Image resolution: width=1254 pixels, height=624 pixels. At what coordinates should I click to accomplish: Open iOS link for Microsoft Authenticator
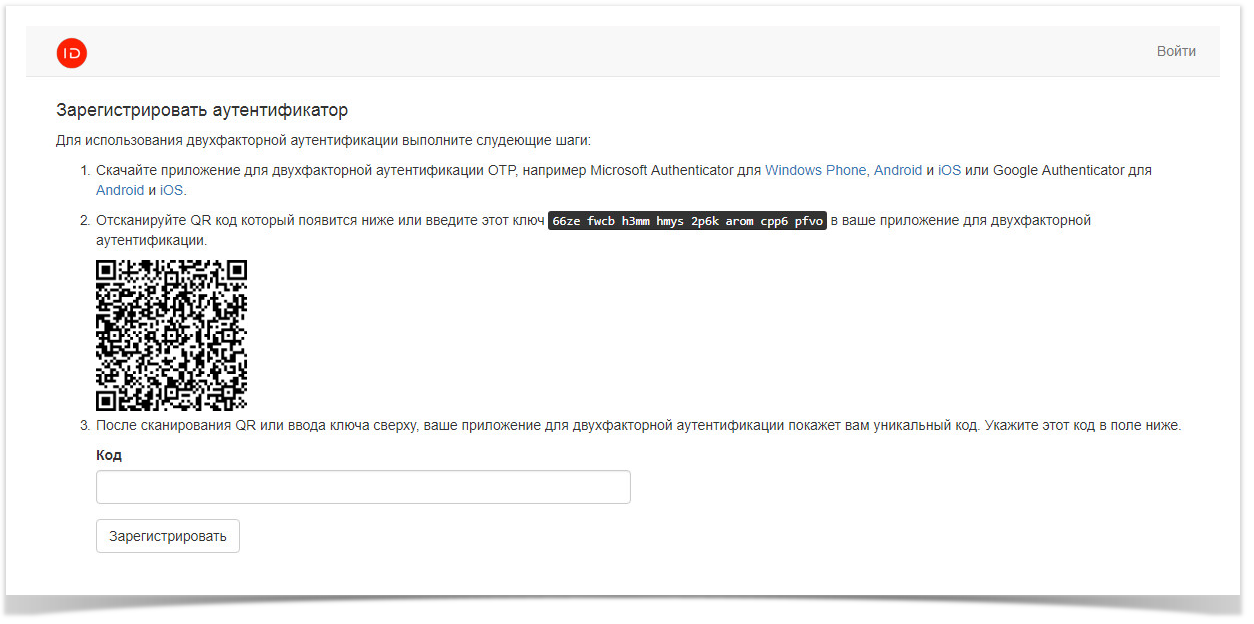(949, 170)
